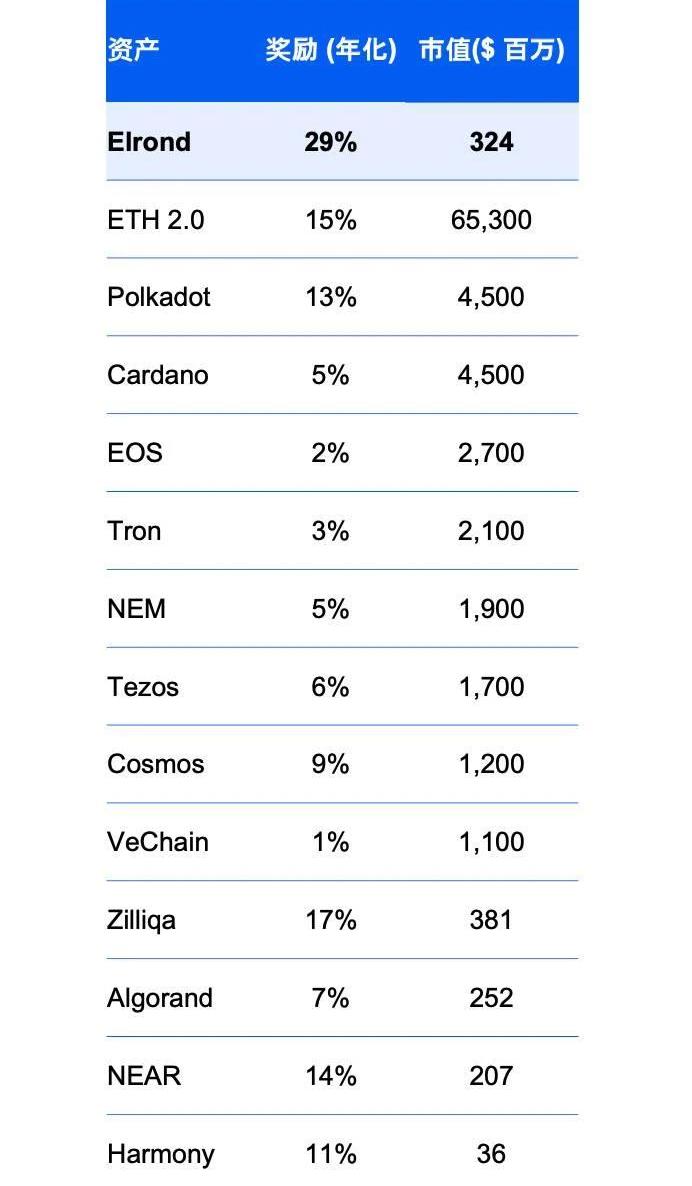692x1186 pixels.
Task: Select Cosmos 9% reward cell
Action: click(x=330, y=764)
